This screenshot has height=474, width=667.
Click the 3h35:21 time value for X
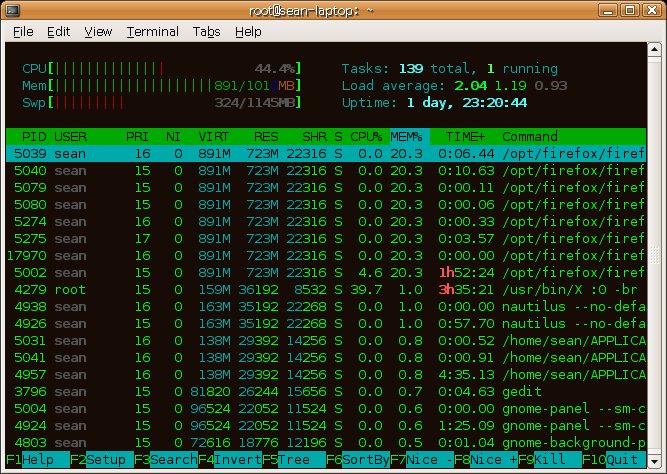[x=466, y=290]
